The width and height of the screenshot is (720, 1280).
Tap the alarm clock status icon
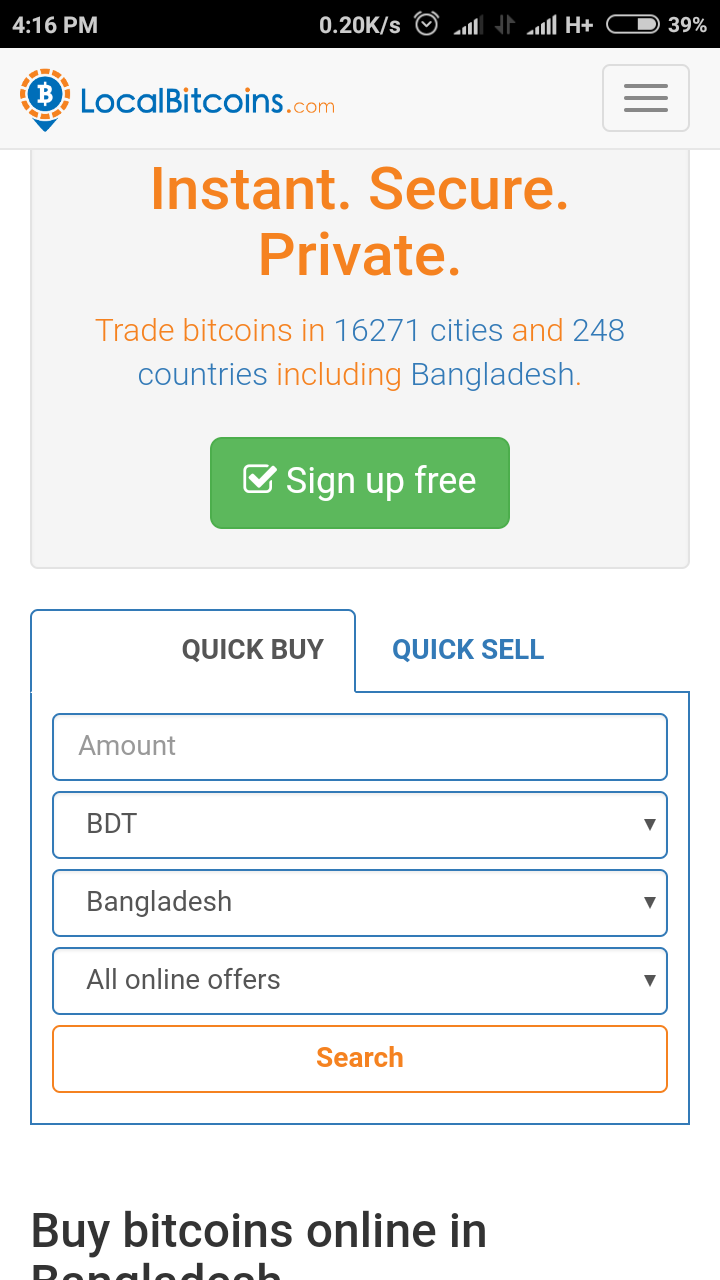(x=427, y=24)
